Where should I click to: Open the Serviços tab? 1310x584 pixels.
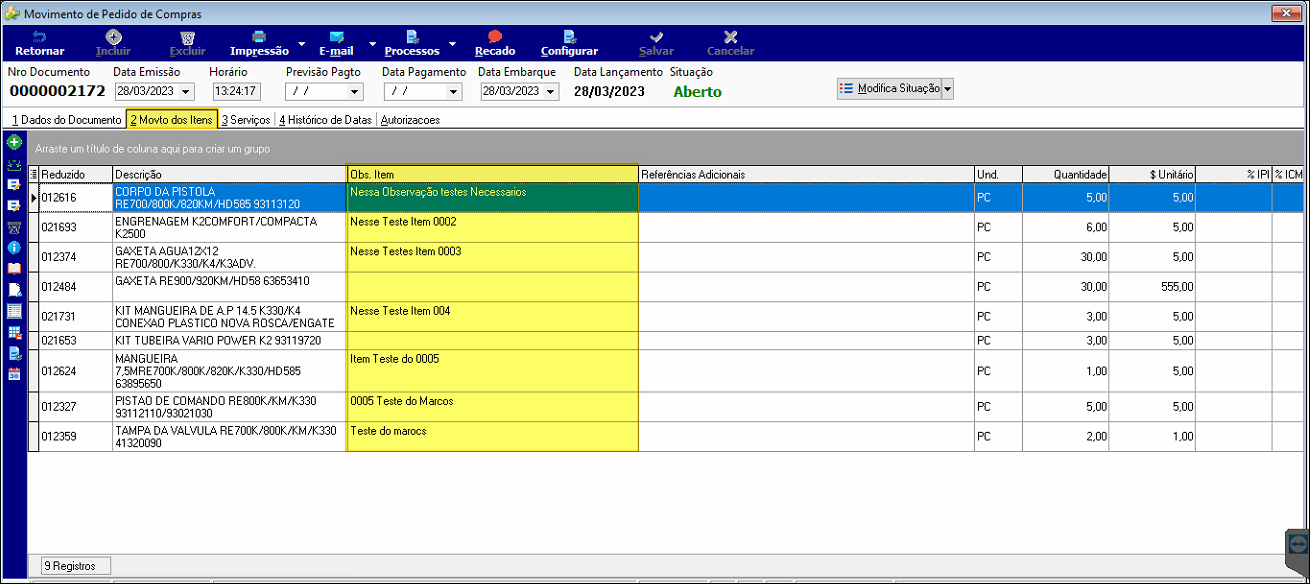tap(246, 119)
